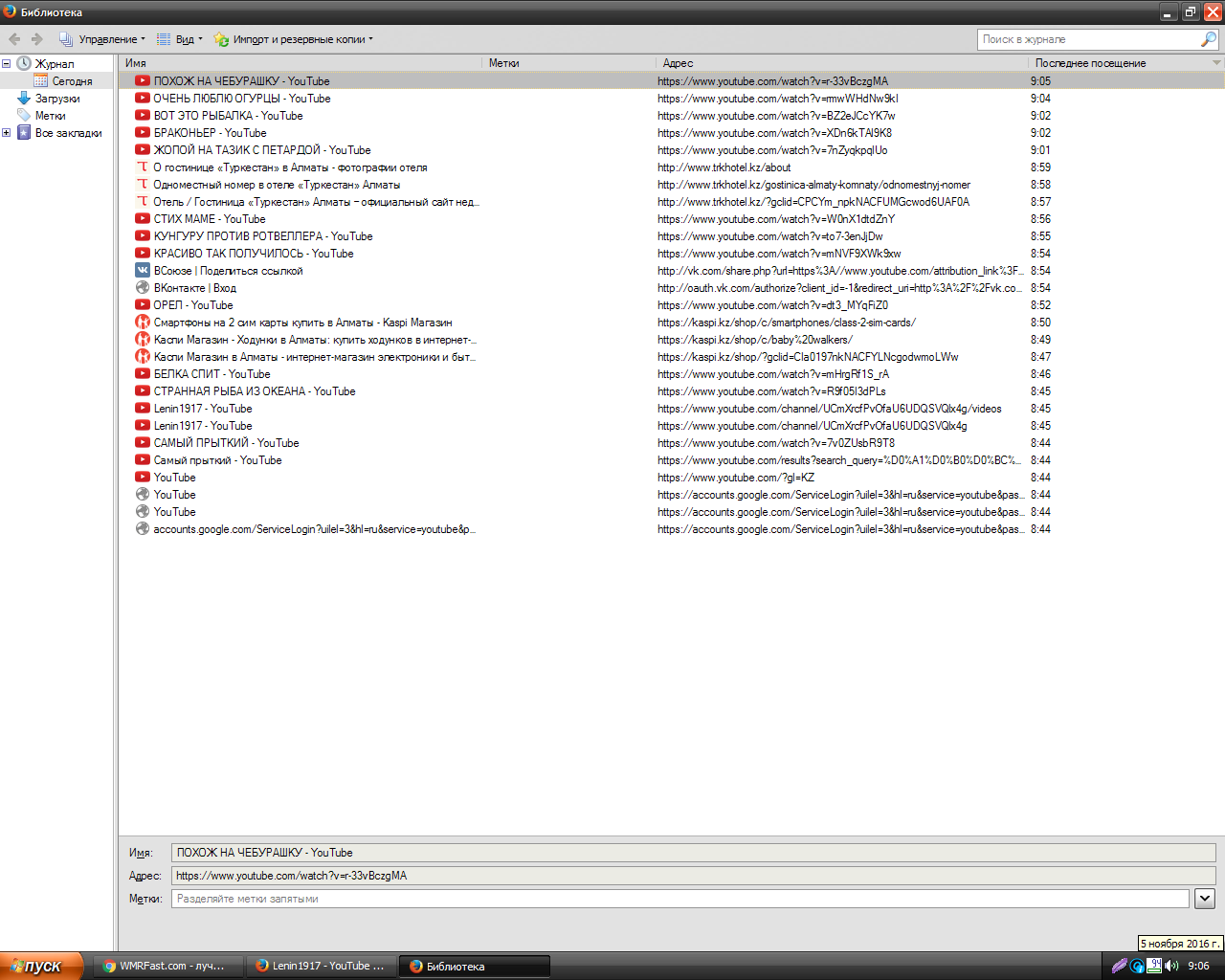The height and width of the screenshot is (980, 1225).
Task: Click the globe favicon of accounts.google.com/ServiceLogin entry
Action: 143,529
